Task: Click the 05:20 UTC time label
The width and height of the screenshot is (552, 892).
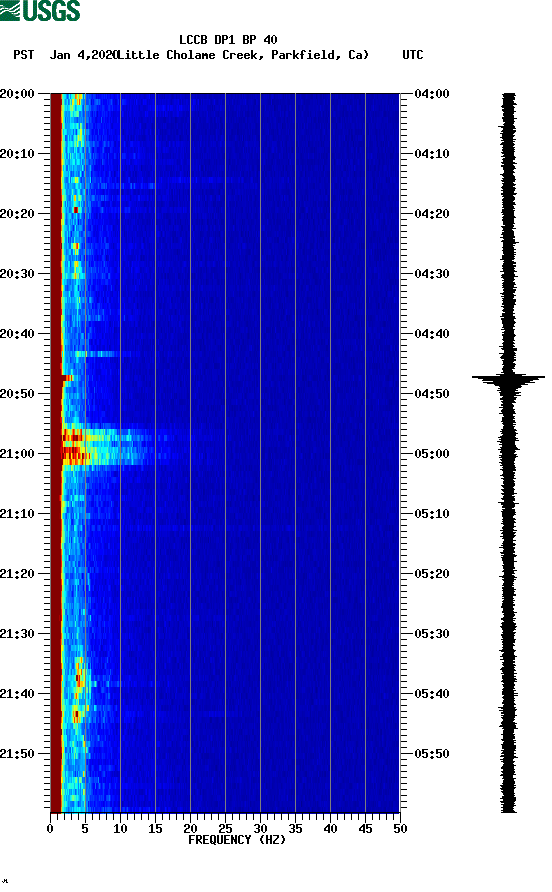Action: [432, 574]
